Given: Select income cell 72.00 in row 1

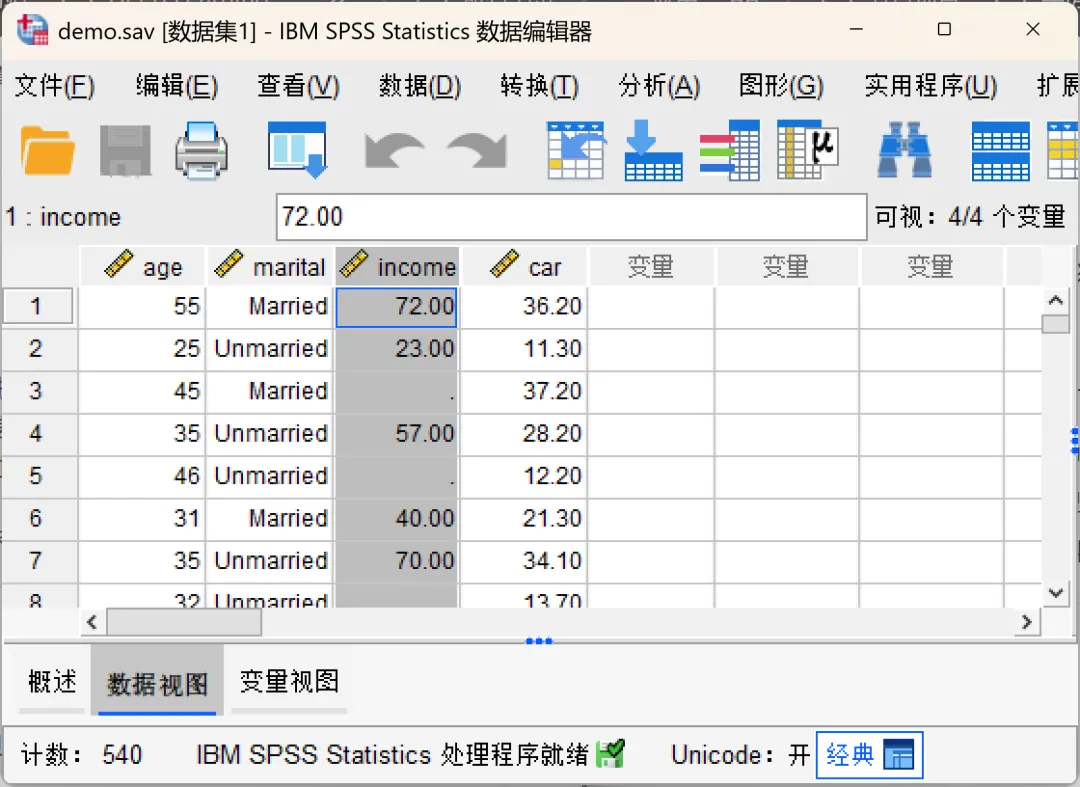Looking at the screenshot, I should [x=397, y=306].
